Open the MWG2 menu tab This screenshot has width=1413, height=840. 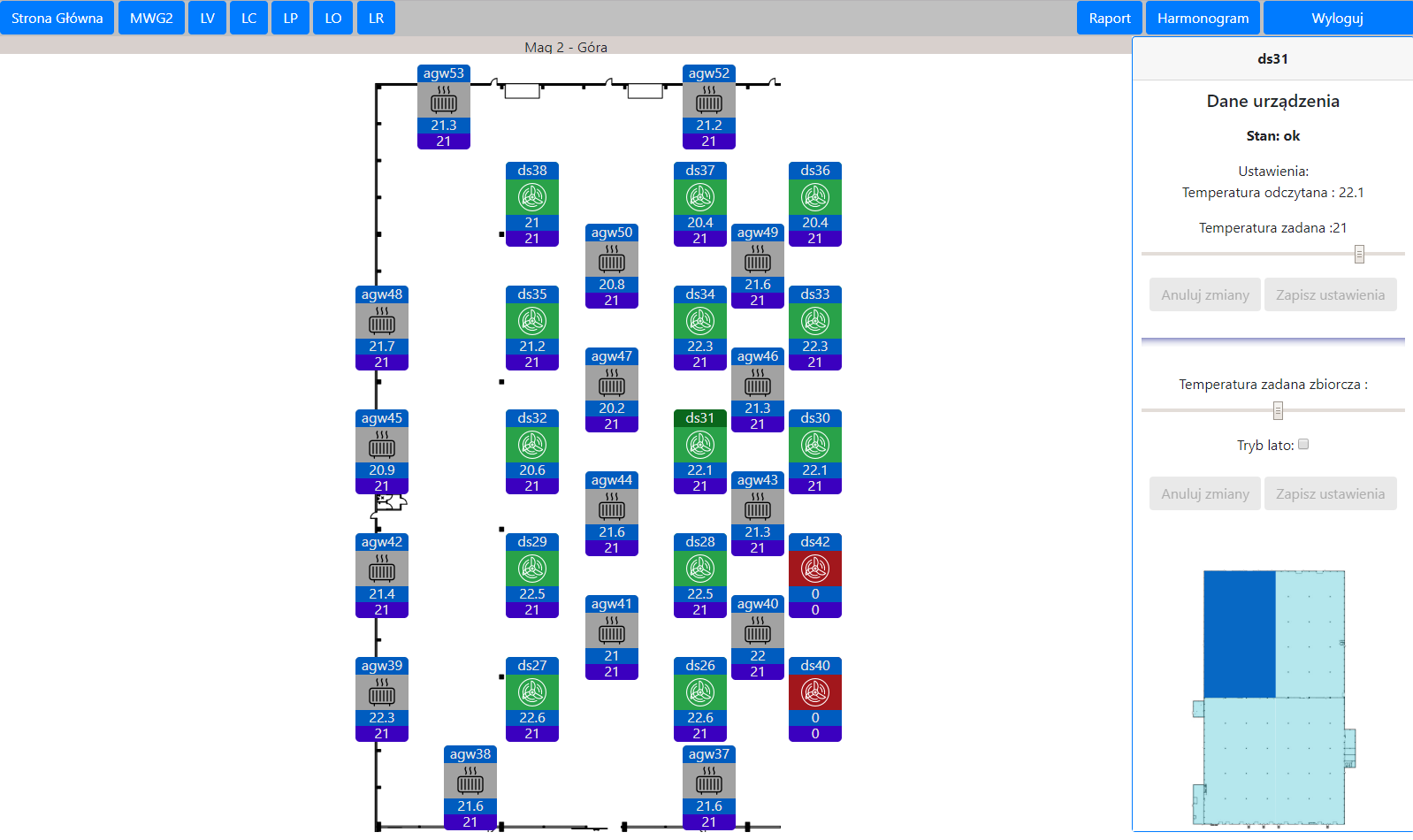tap(151, 18)
